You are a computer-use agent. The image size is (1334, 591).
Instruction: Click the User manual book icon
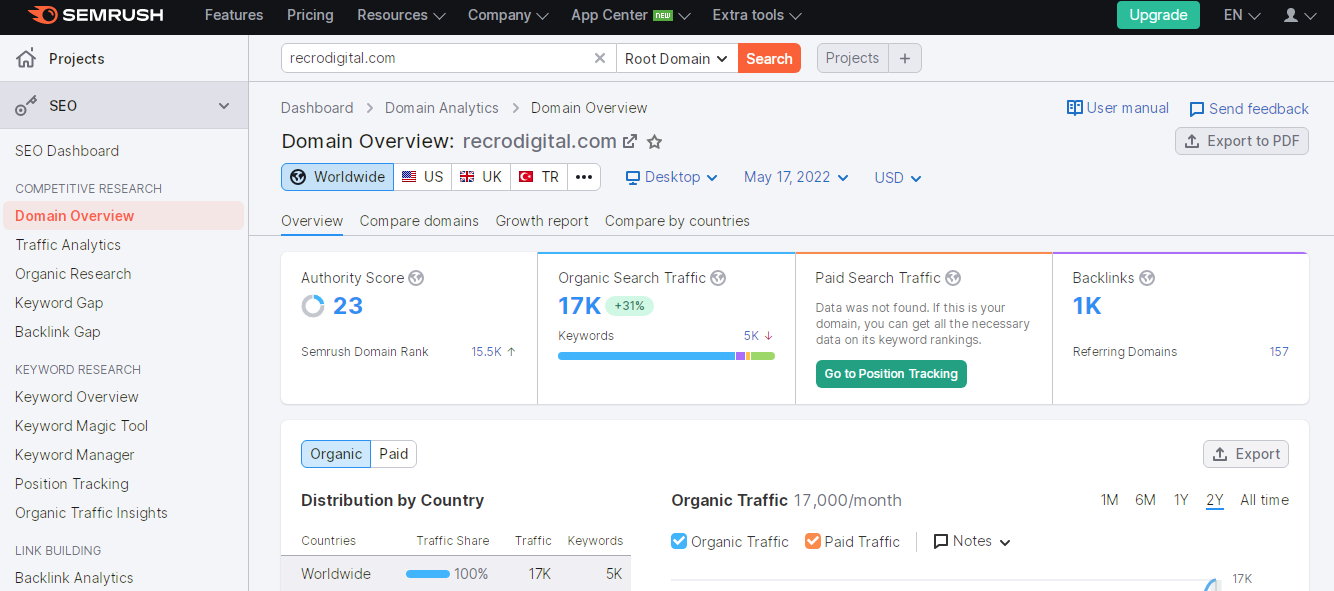(x=1075, y=108)
